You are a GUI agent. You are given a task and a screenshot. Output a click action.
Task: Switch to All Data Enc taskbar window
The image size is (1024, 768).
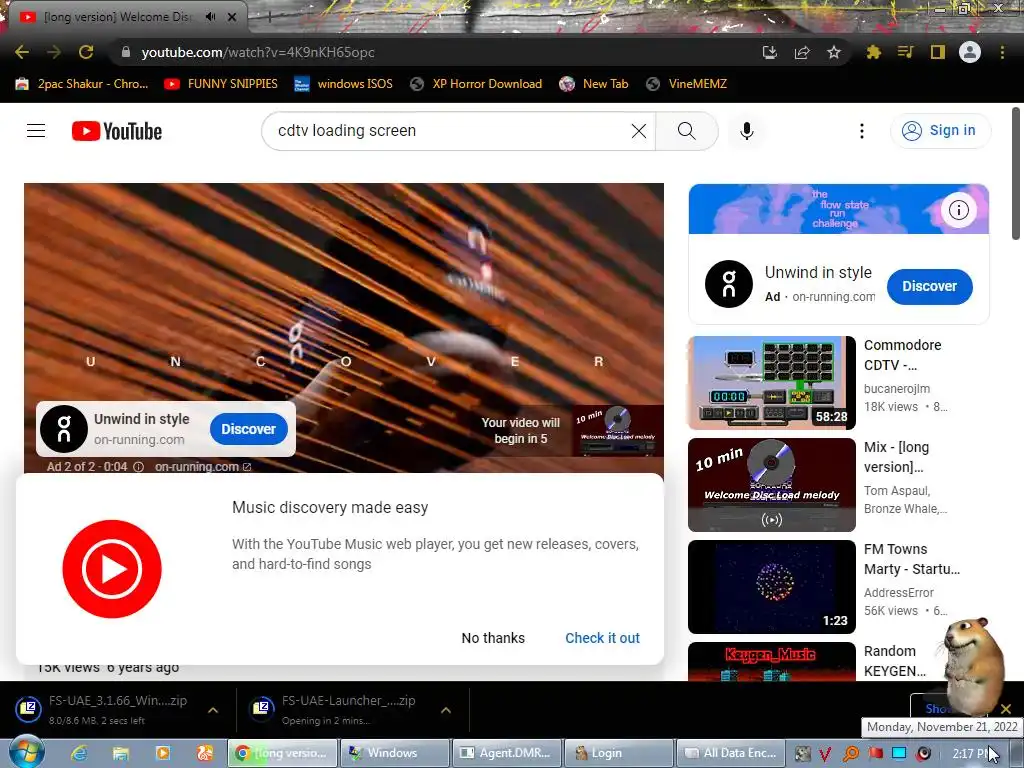point(730,753)
